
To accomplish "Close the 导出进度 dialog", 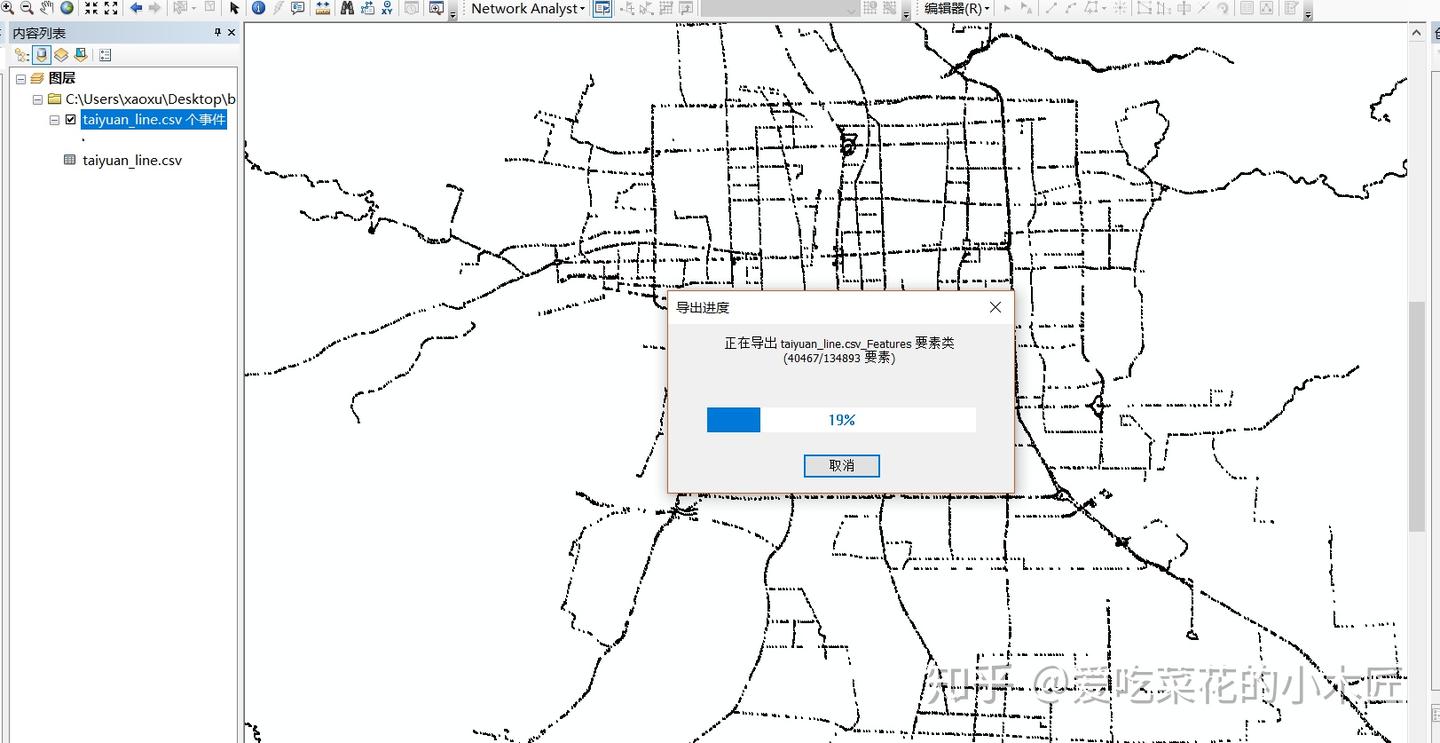I will click(994, 307).
